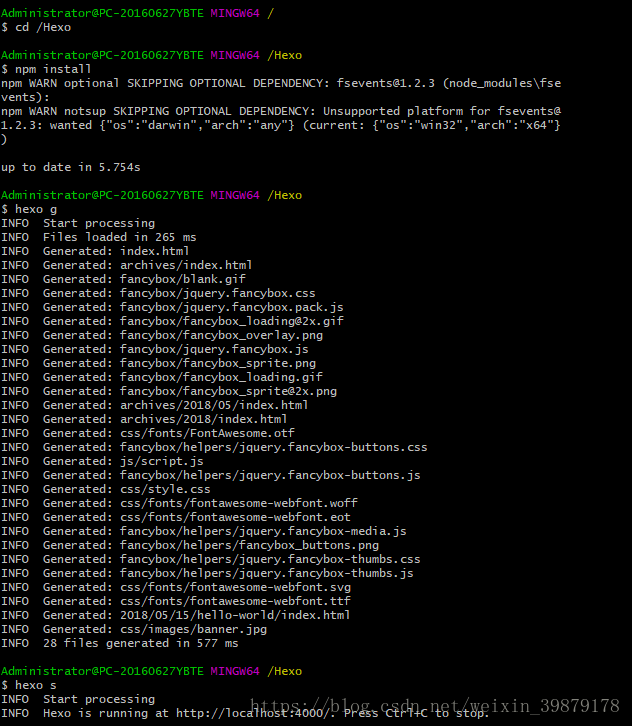Click the 'cd /Hexo' command line
Image resolution: width=632 pixels, height=726 pixels.
(42, 27)
